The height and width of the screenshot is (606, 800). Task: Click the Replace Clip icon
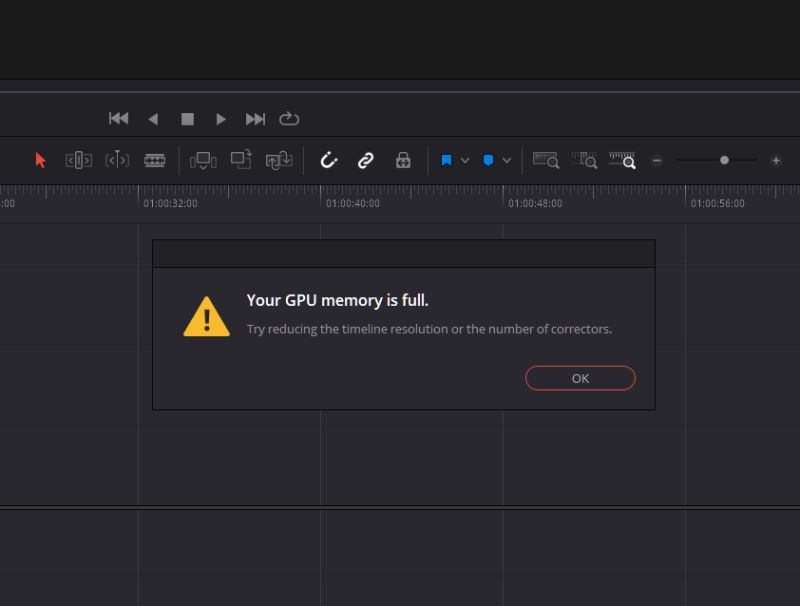(278, 160)
